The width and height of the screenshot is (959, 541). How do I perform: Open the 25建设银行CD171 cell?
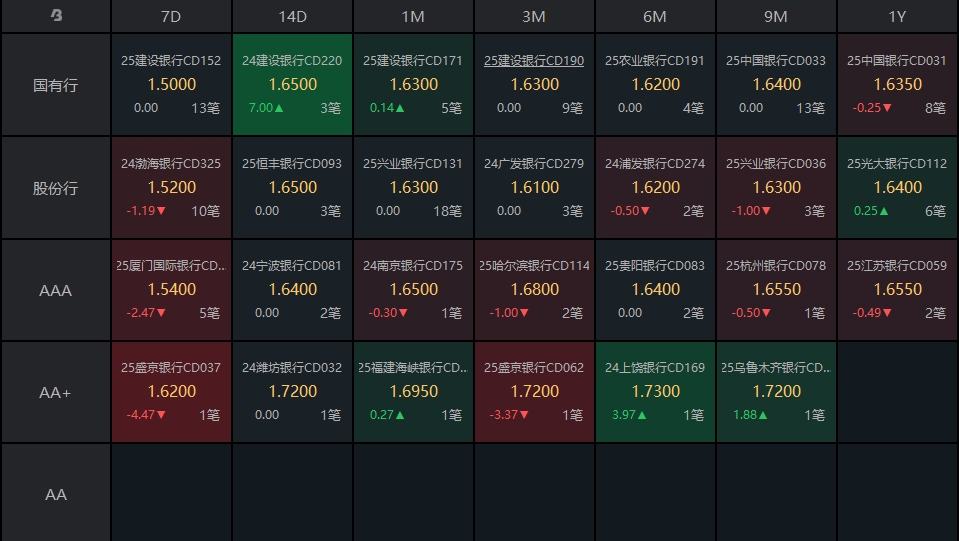click(x=413, y=84)
